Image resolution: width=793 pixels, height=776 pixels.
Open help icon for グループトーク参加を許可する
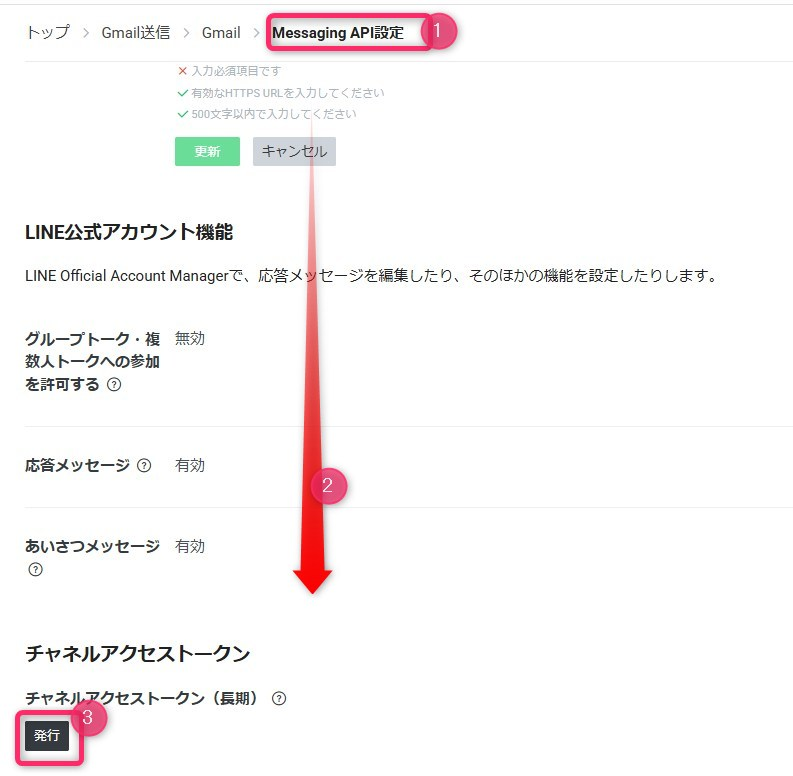tap(114, 384)
